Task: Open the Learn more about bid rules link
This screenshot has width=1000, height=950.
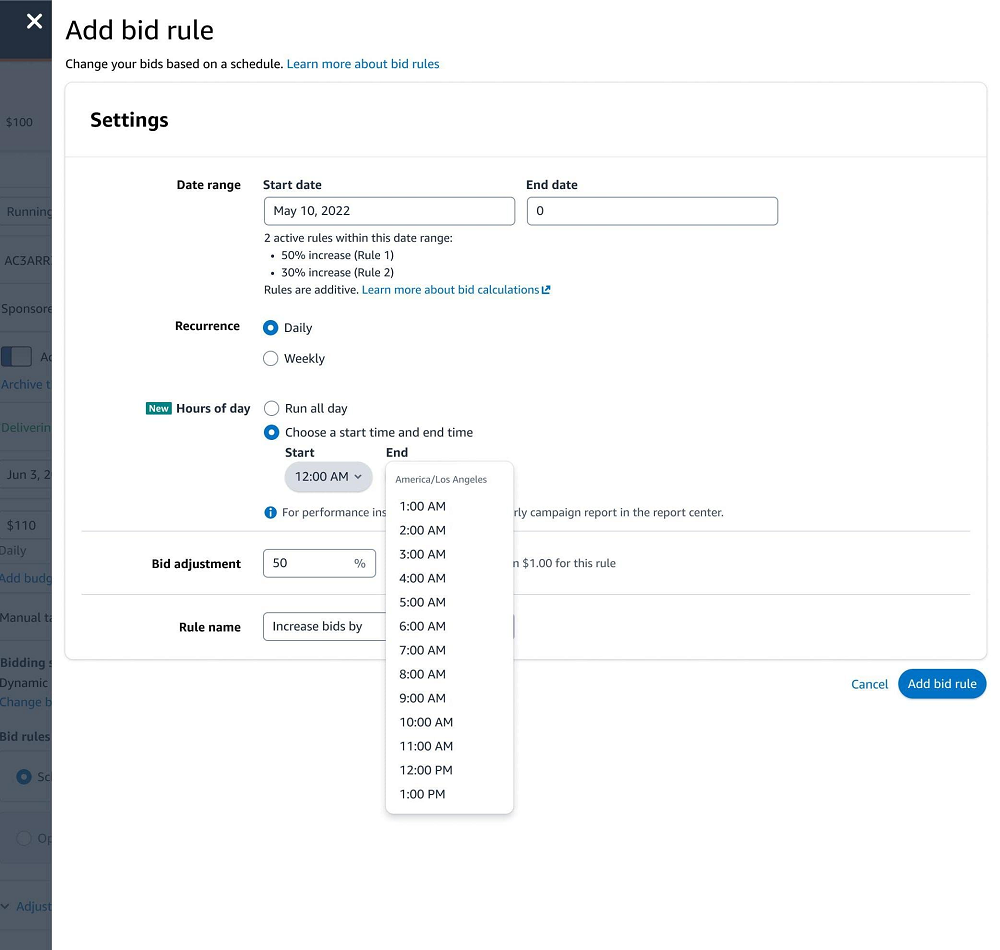Action: (x=363, y=63)
